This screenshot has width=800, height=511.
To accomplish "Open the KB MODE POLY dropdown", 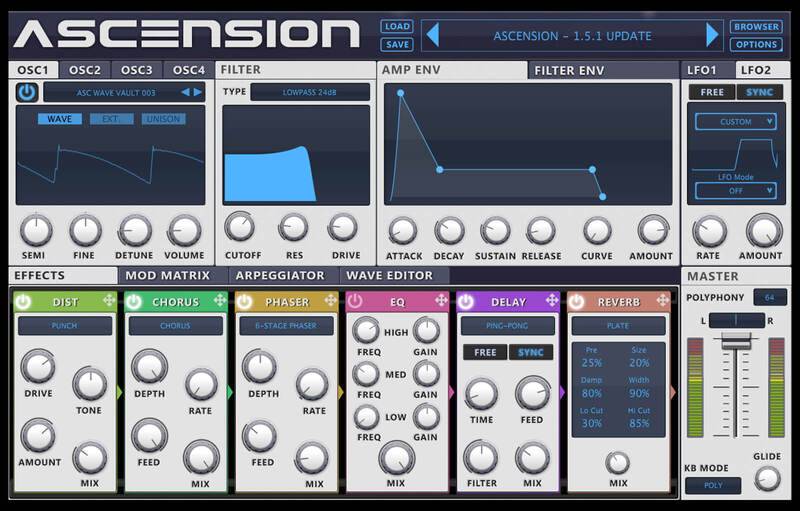I will tap(713, 486).
